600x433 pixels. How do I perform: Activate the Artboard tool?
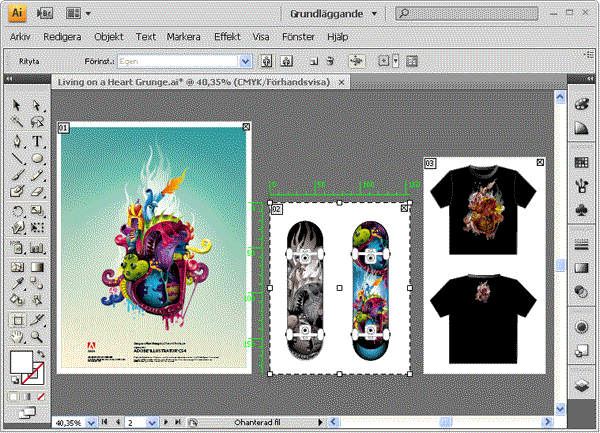(16, 320)
